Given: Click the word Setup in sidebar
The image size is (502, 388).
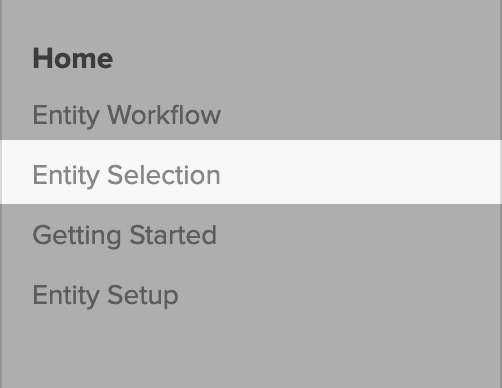Looking at the screenshot, I should pyautogui.click(x=143, y=296).
